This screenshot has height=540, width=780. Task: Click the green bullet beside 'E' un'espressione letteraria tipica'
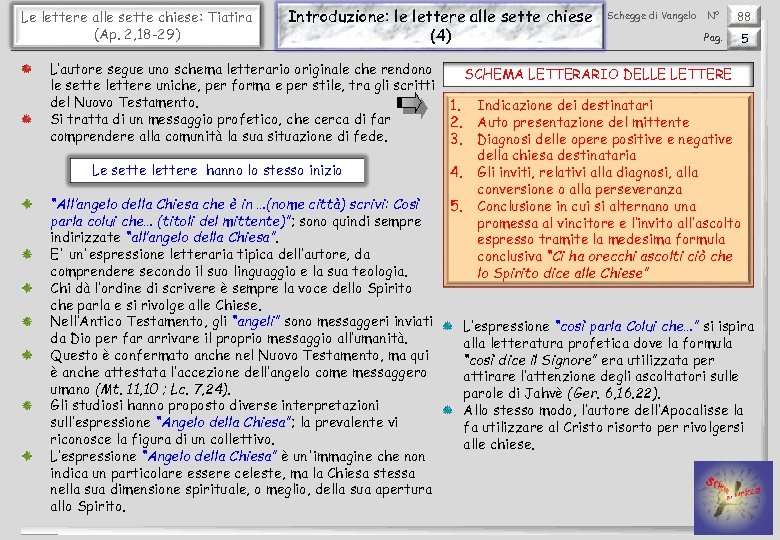(x=27, y=254)
